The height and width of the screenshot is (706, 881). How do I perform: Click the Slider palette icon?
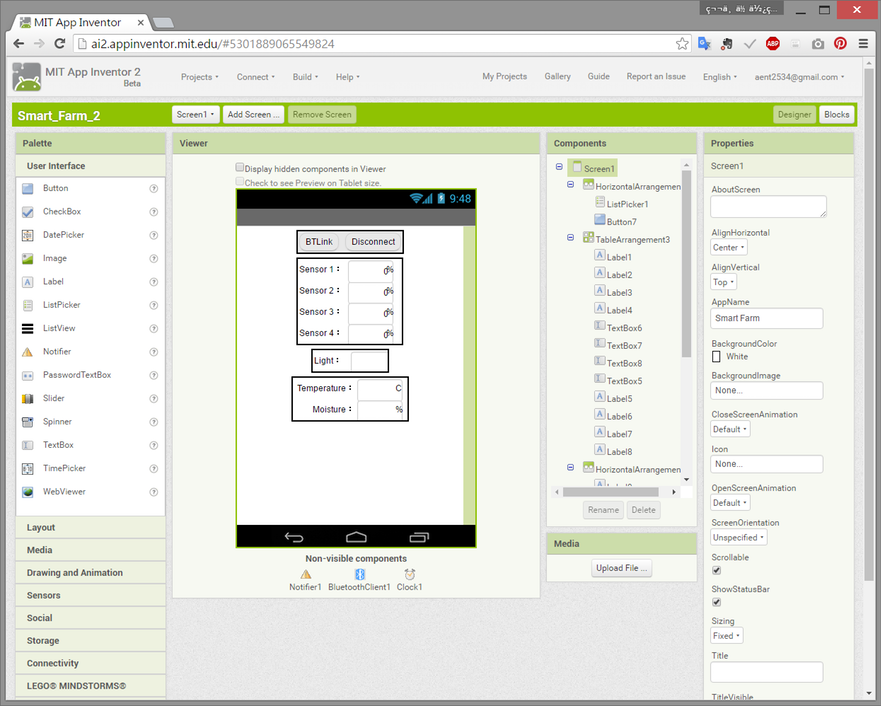(28, 399)
